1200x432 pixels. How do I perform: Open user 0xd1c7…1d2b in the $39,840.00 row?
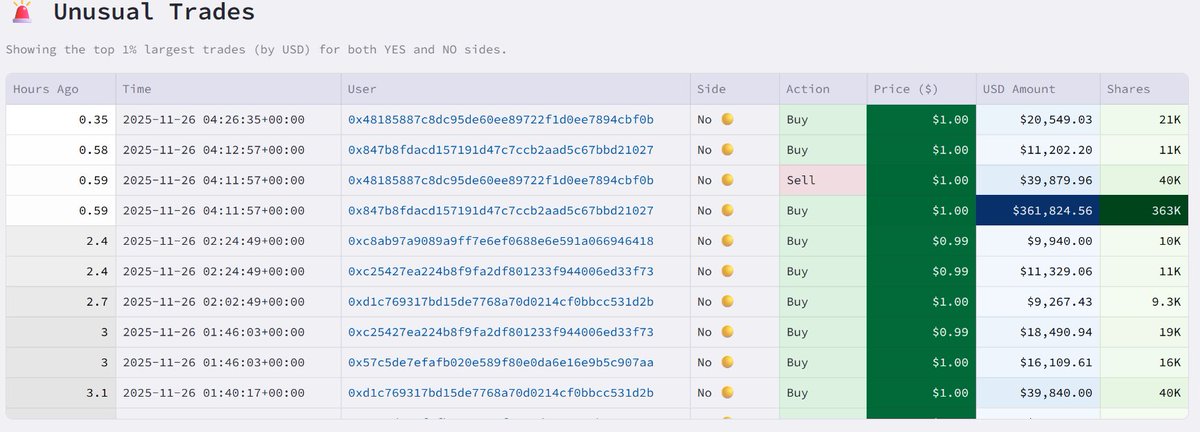tap(501, 393)
